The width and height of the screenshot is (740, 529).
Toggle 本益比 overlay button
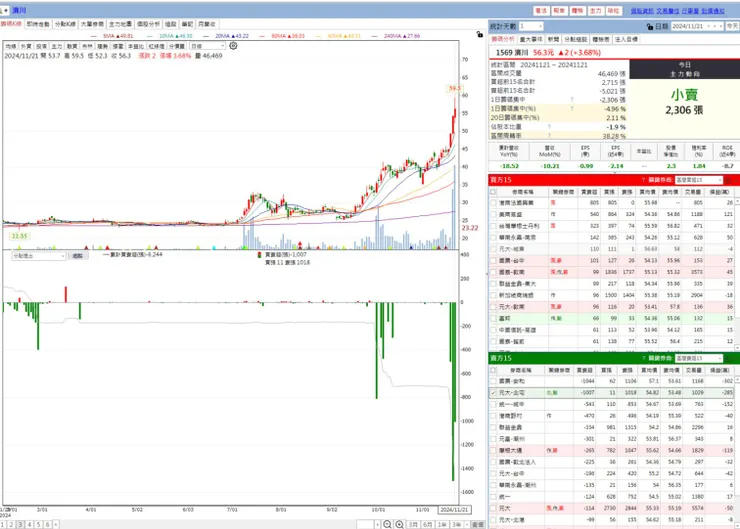[x=136, y=46]
